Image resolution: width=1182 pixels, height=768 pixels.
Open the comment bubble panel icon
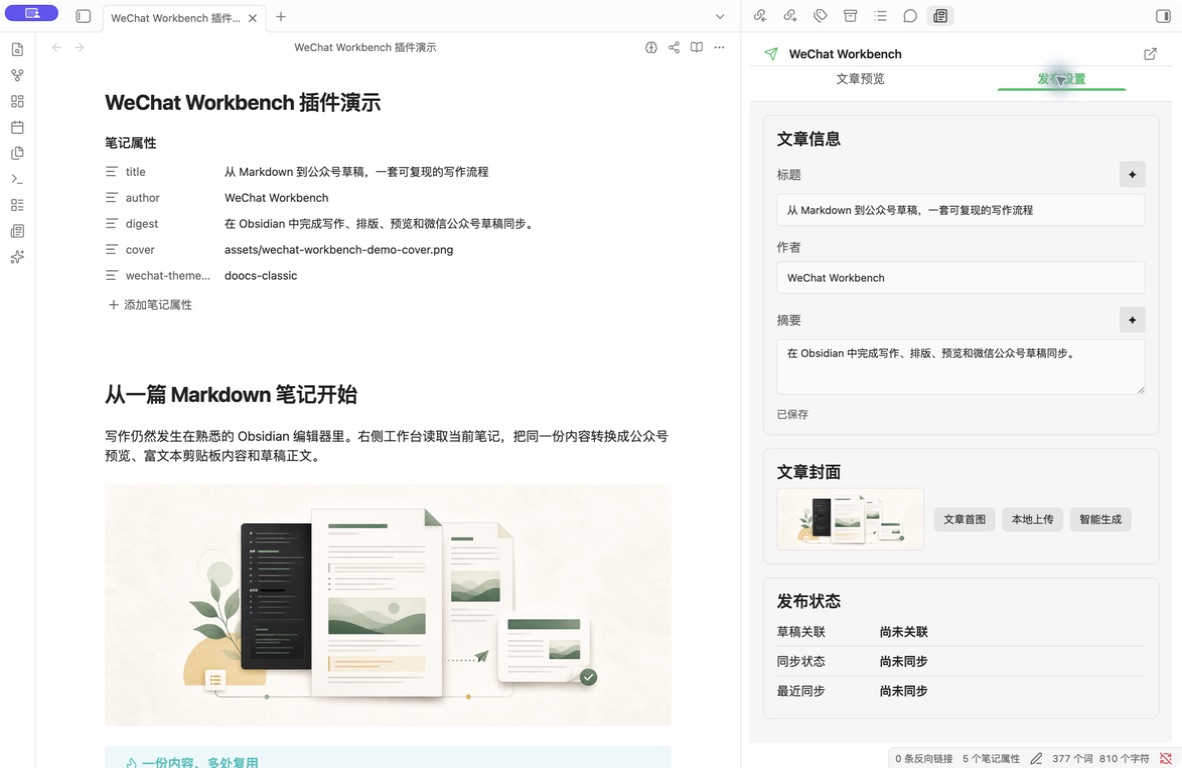pos(911,16)
